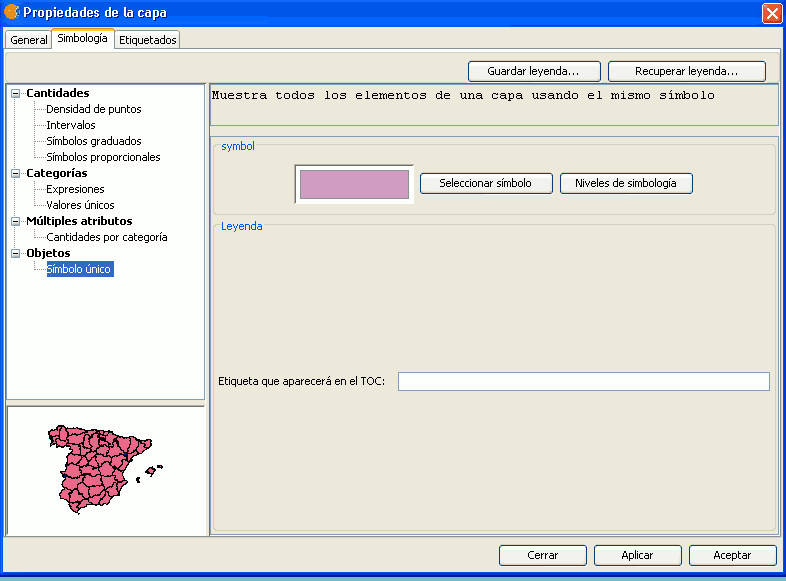Click Recuperar leyenda button
This screenshot has height=581, width=786.
(687, 71)
